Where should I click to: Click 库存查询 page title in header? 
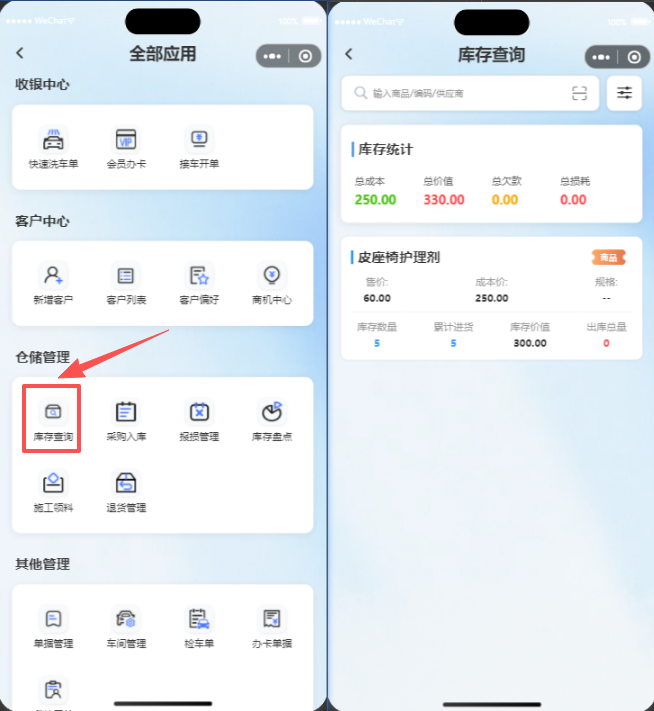(x=492, y=55)
